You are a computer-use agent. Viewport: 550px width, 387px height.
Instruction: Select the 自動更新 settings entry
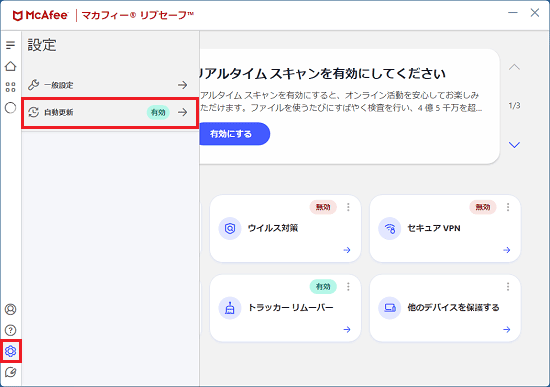coord(110,112)
